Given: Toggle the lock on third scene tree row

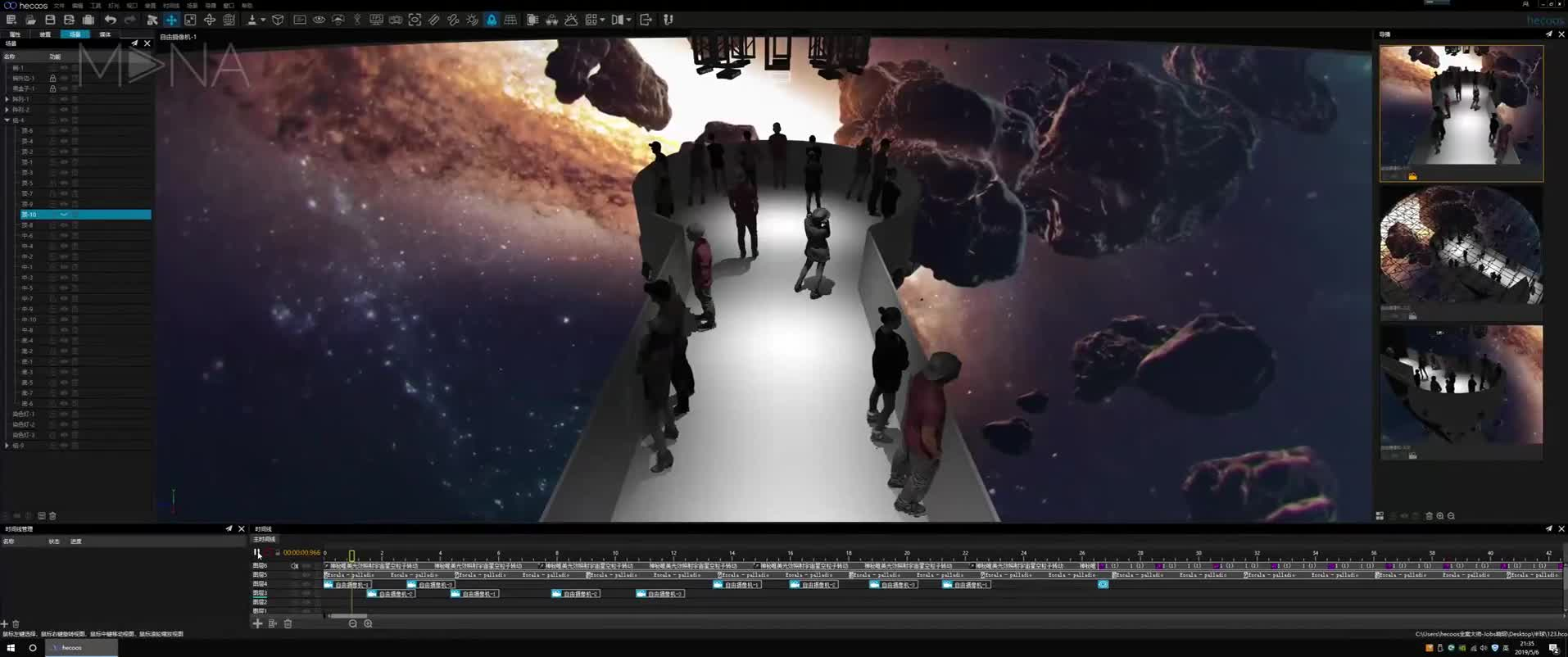Looking at the screenshot, I should 53,88.
